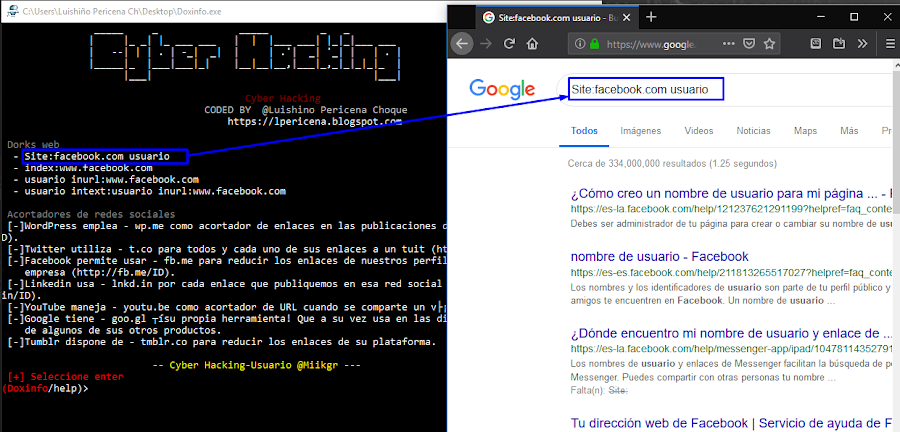Open the Más dropdown in Google
The height and width of the screenshot is (432, 900).
(x=849, y=131)
